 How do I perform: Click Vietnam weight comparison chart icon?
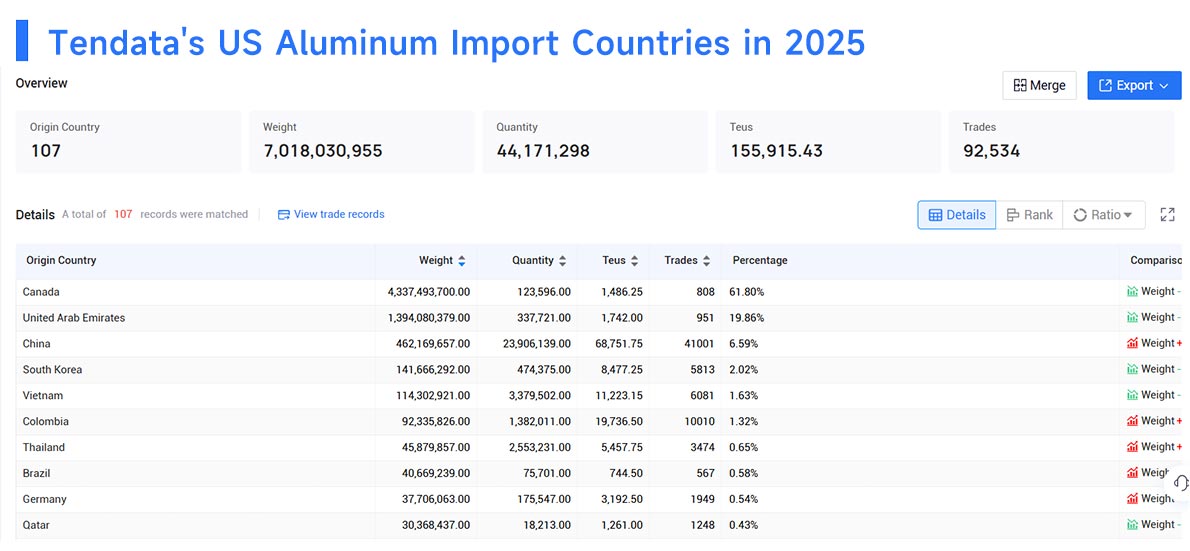pos(1132,395)
